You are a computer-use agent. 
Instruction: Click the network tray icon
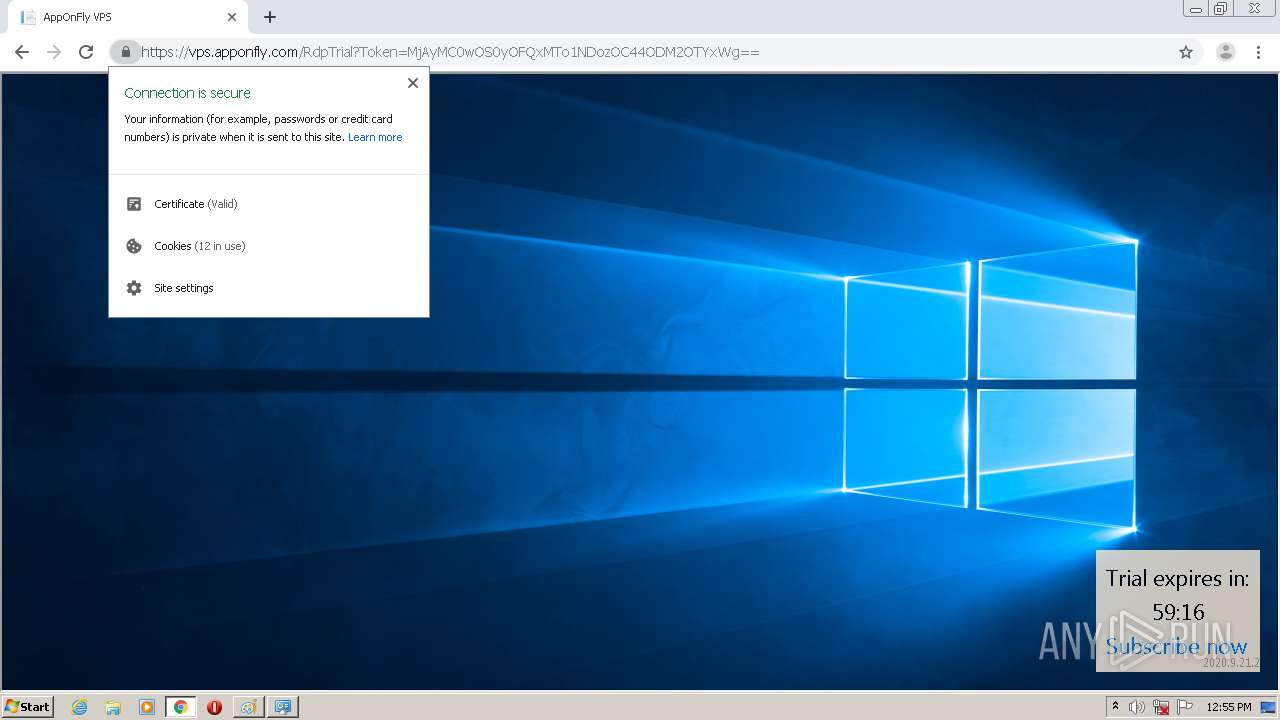click(x=1161, y=707)
